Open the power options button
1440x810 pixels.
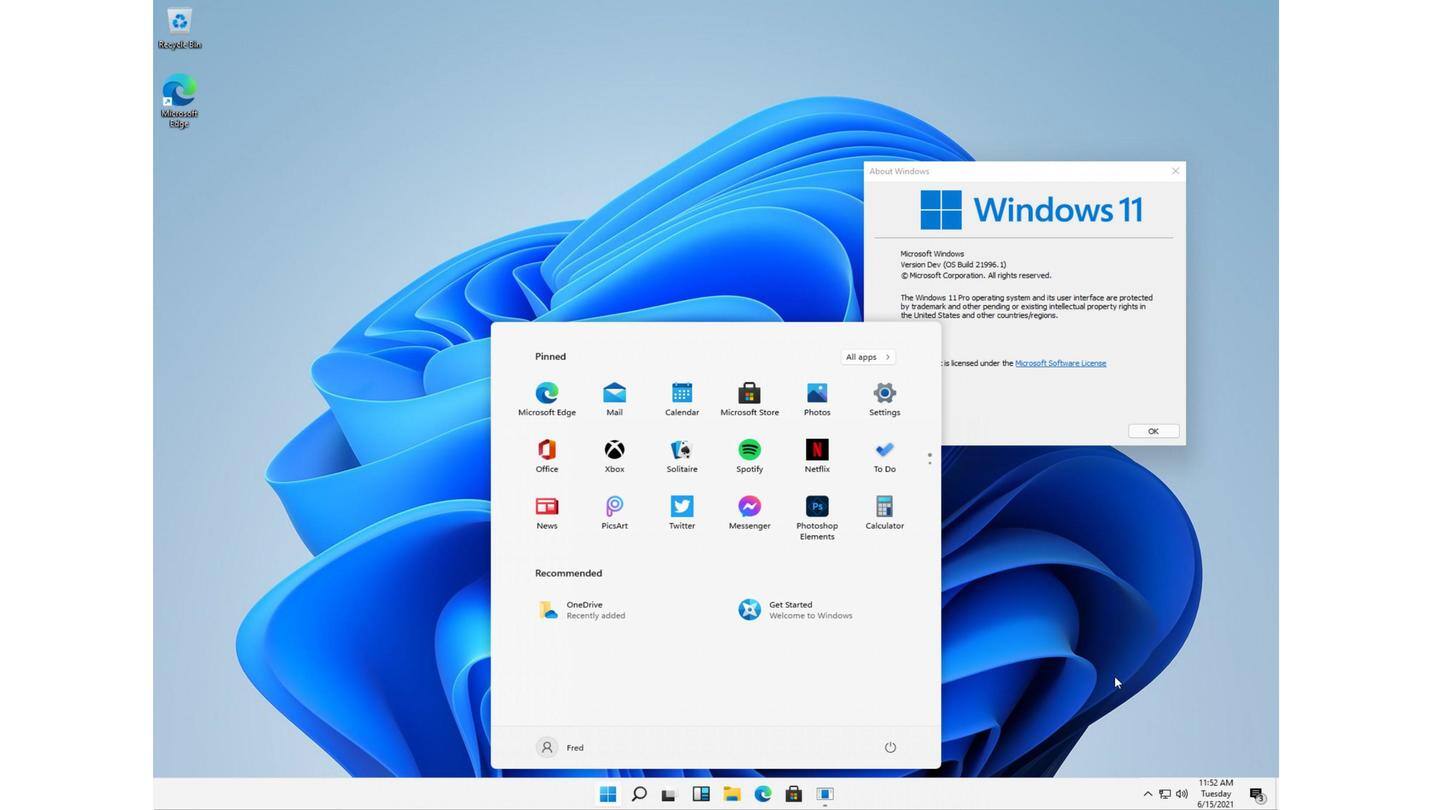(890, 747)
